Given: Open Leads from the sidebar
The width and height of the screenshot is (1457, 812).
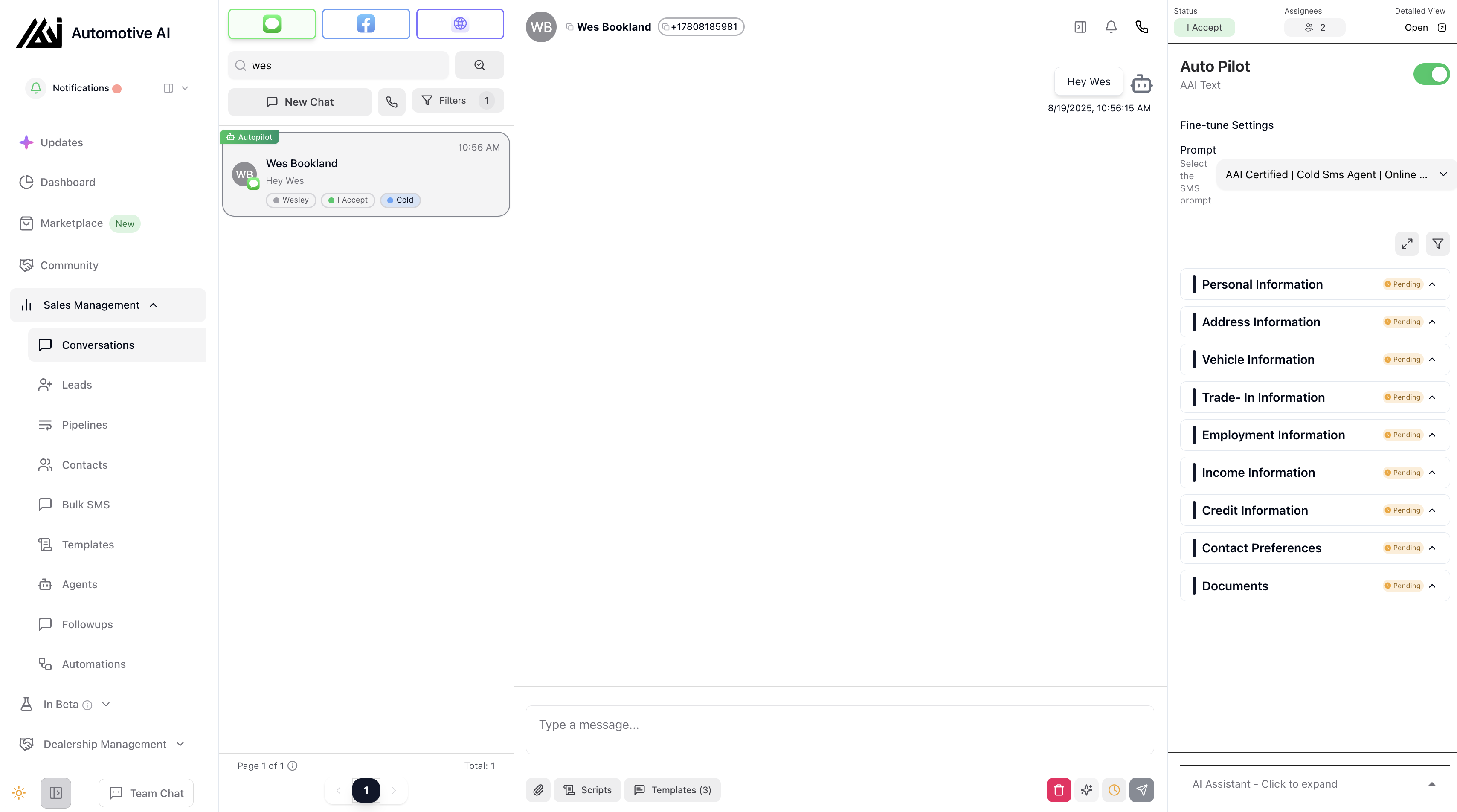Looking at the screenshot, I should click(76, 385).
